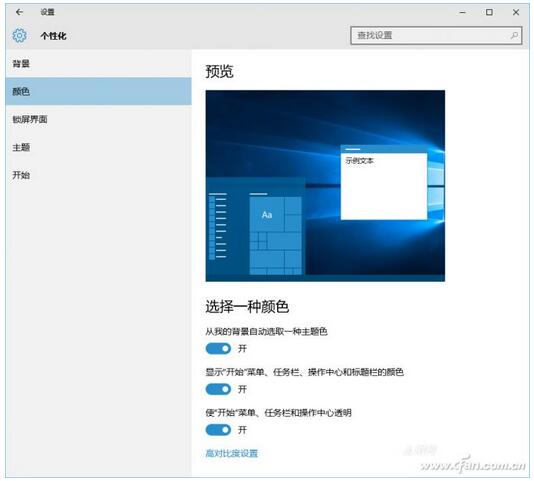Screen dimensions: 534x481
Task: Go back with the arrow icon
Action: click(19, 12)
